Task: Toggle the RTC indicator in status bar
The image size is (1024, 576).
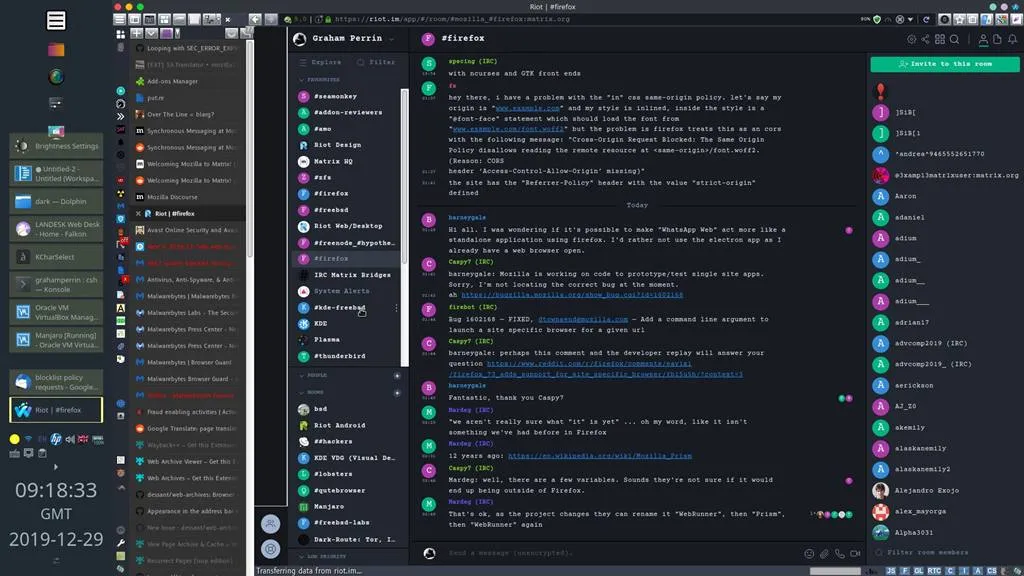Action: click(x=934, y=571)
